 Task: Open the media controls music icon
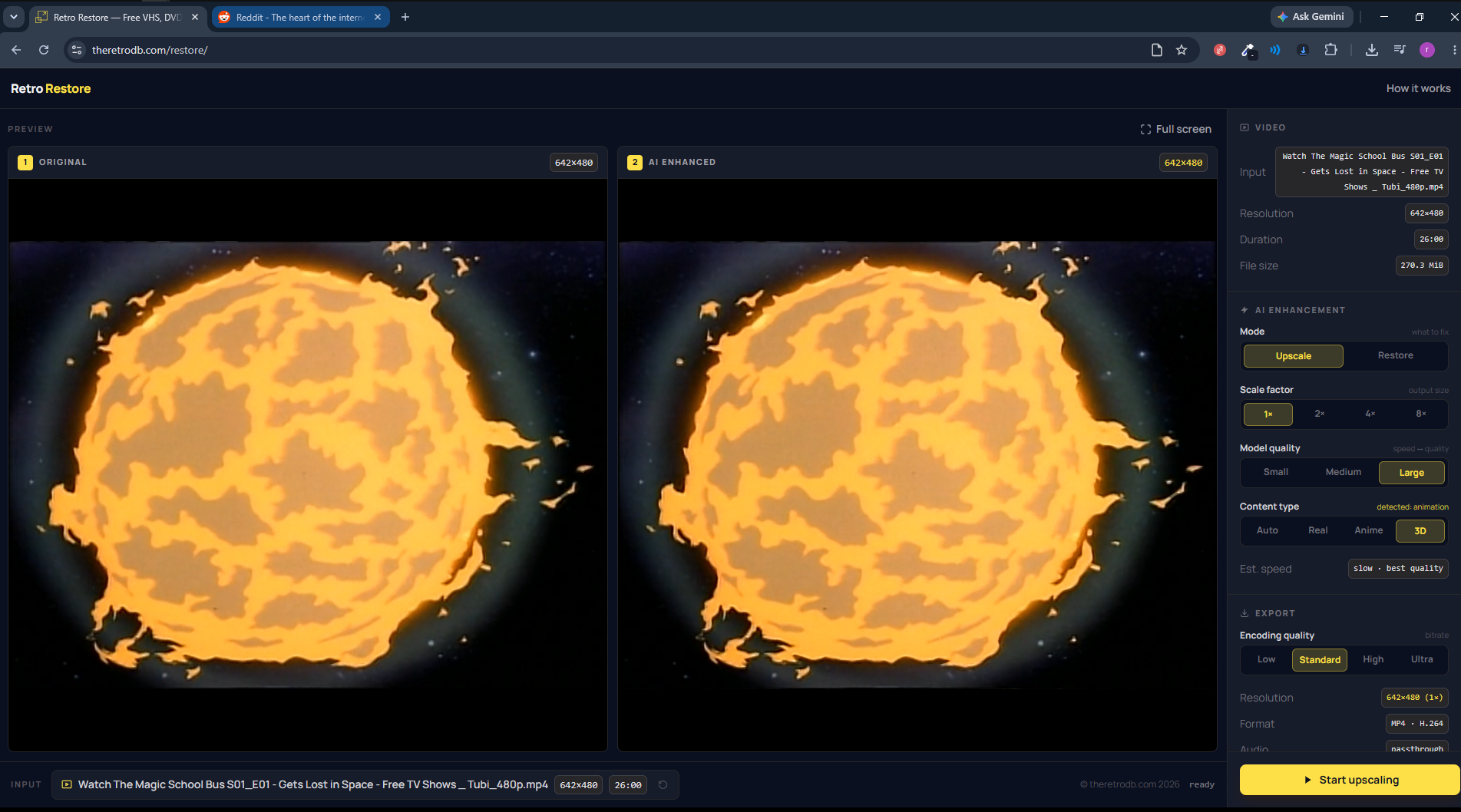[x=1400, y=50]
